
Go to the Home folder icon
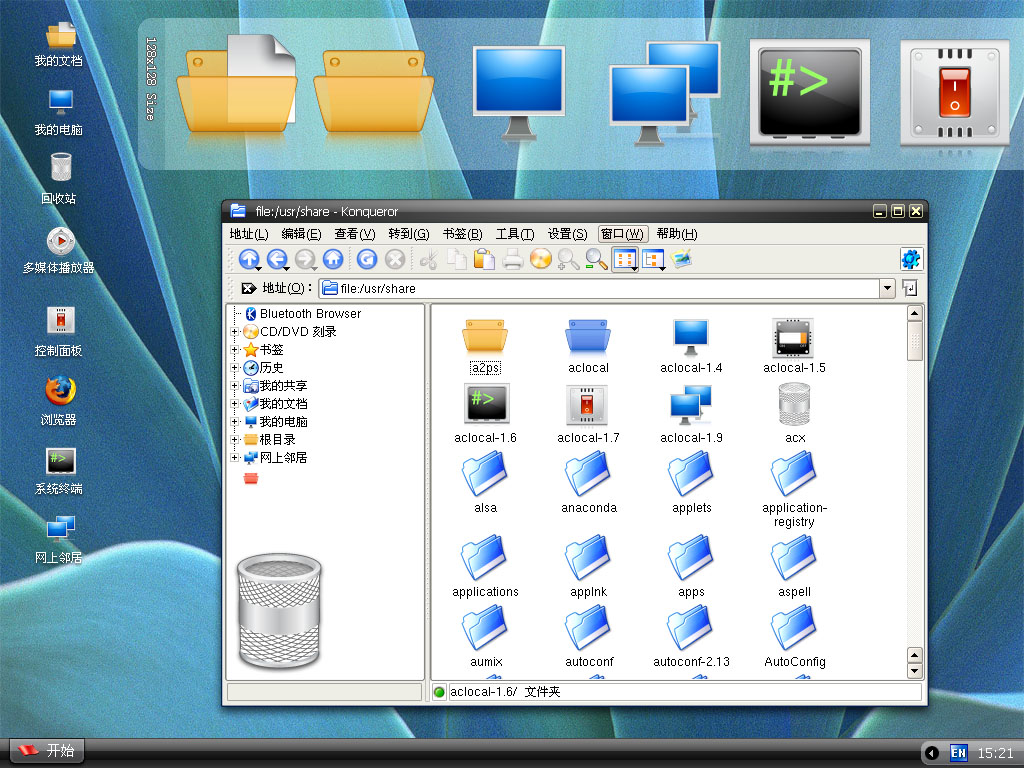tap(333, 259)
